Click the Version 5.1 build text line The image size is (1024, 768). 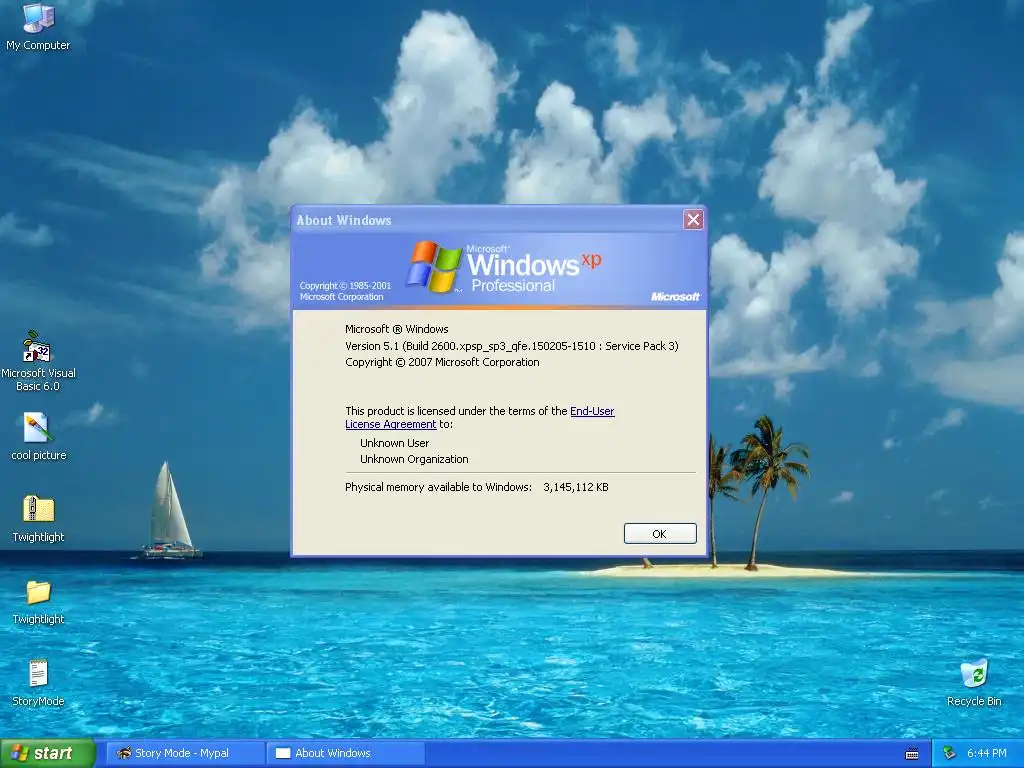coord(511,346)
